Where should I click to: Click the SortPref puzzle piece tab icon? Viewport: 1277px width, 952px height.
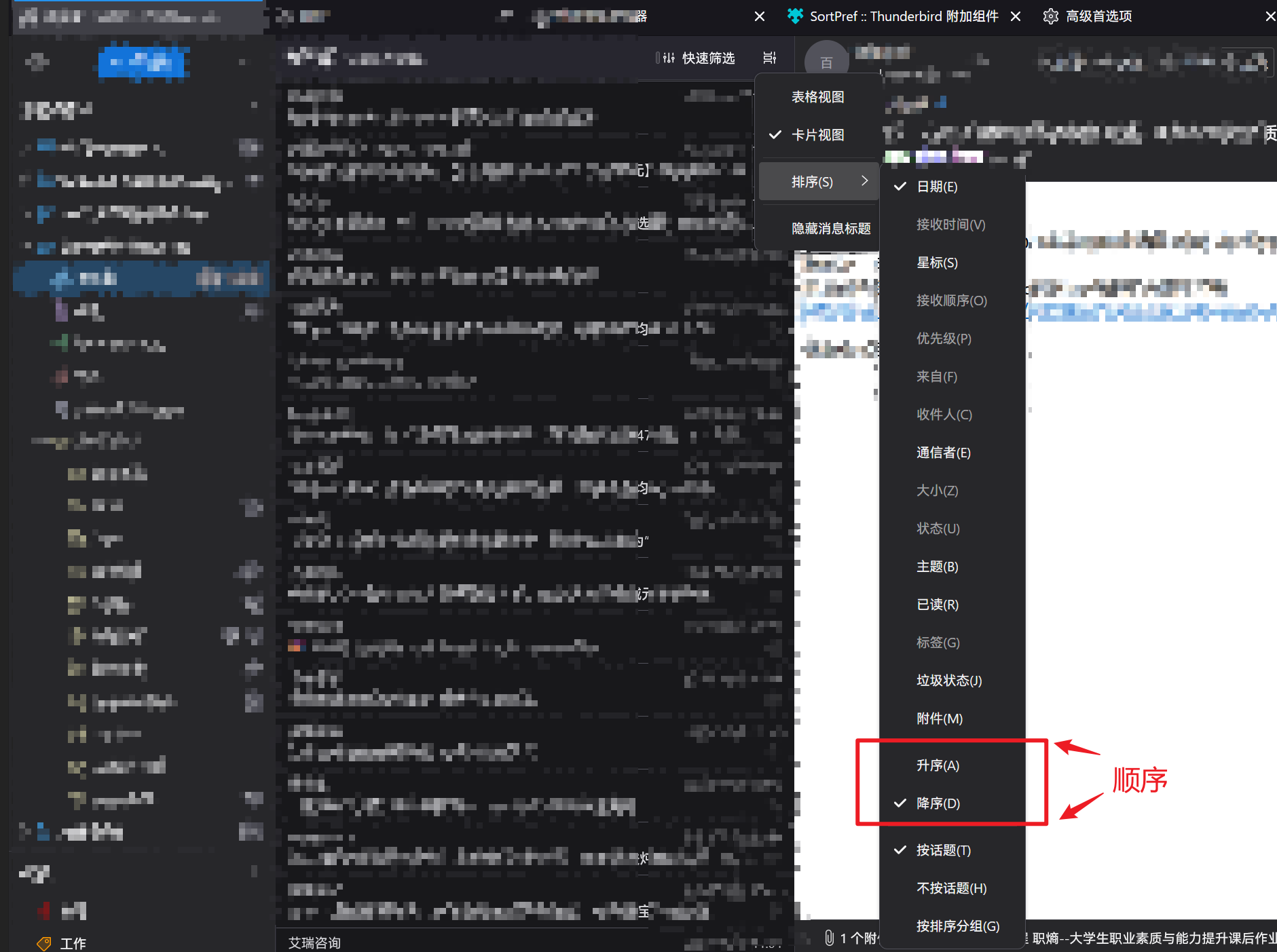pyautogui.click(x=794, y=16)
